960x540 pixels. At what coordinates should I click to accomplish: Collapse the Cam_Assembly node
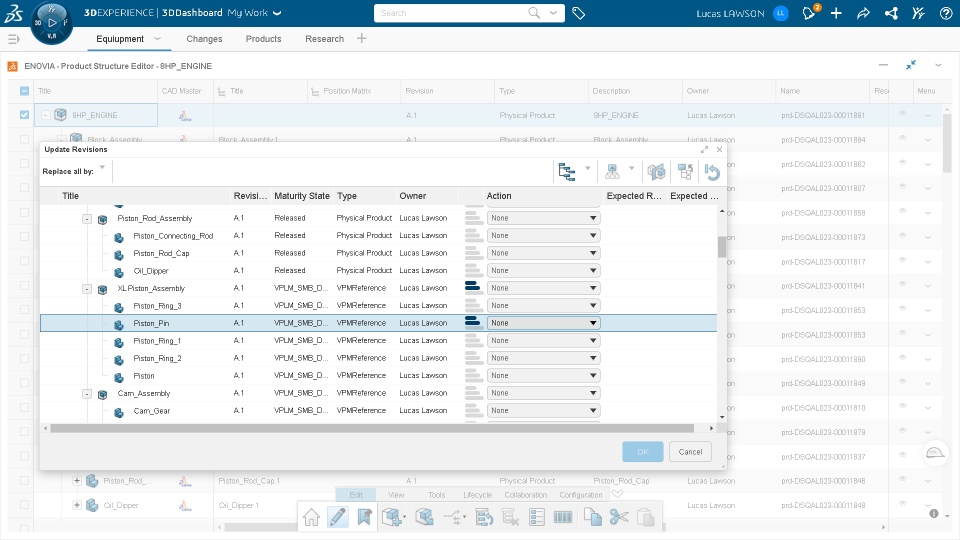87,394
